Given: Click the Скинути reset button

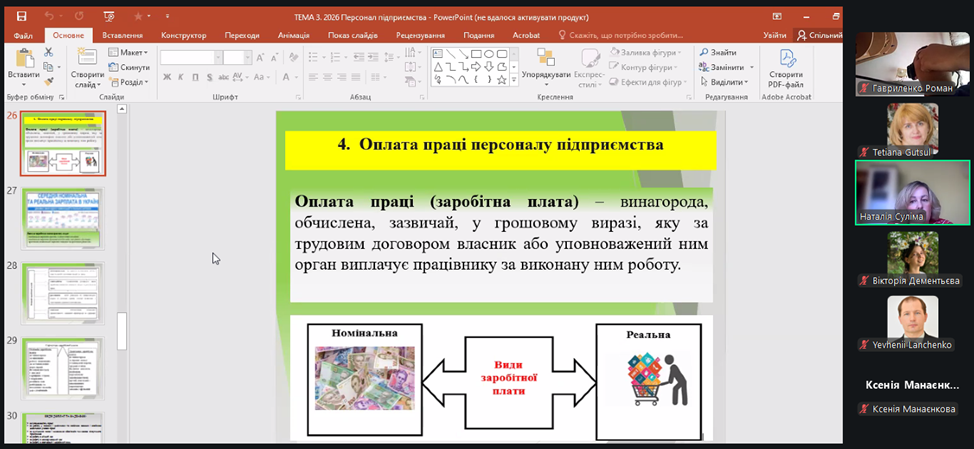Looking at the screenshot, I should tap(129, 67).
